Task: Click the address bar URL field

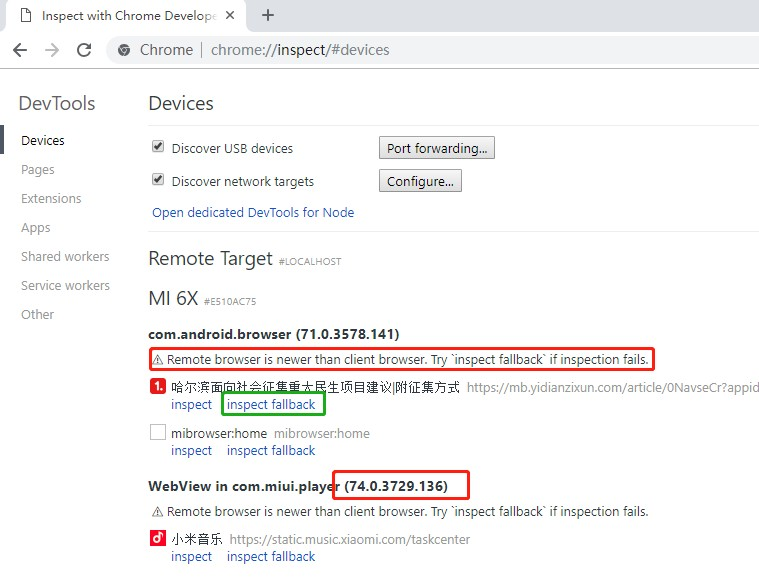Action: coord(400,50)
